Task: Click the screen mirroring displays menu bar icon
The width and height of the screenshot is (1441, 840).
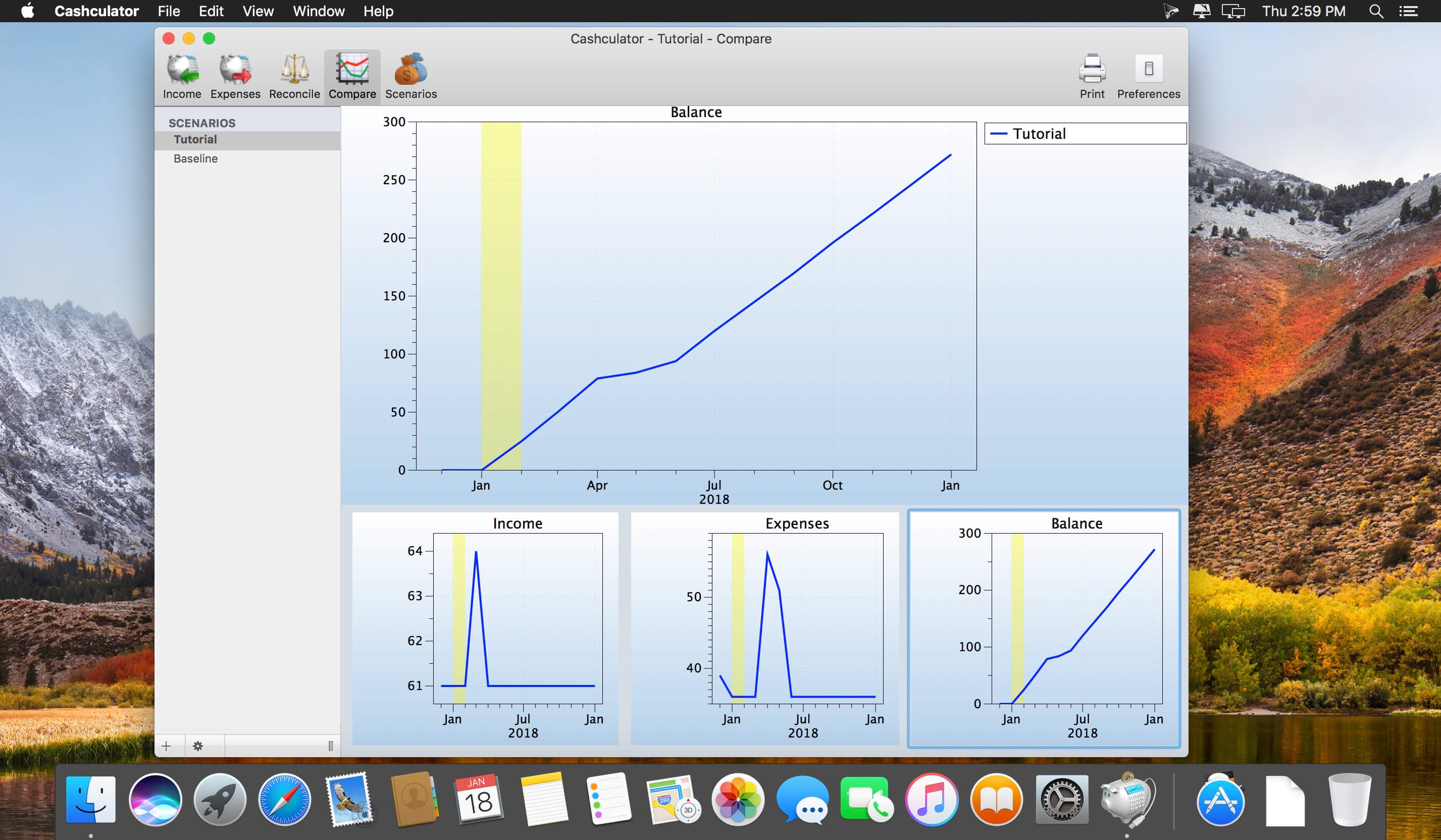Action: [1233, 11]
